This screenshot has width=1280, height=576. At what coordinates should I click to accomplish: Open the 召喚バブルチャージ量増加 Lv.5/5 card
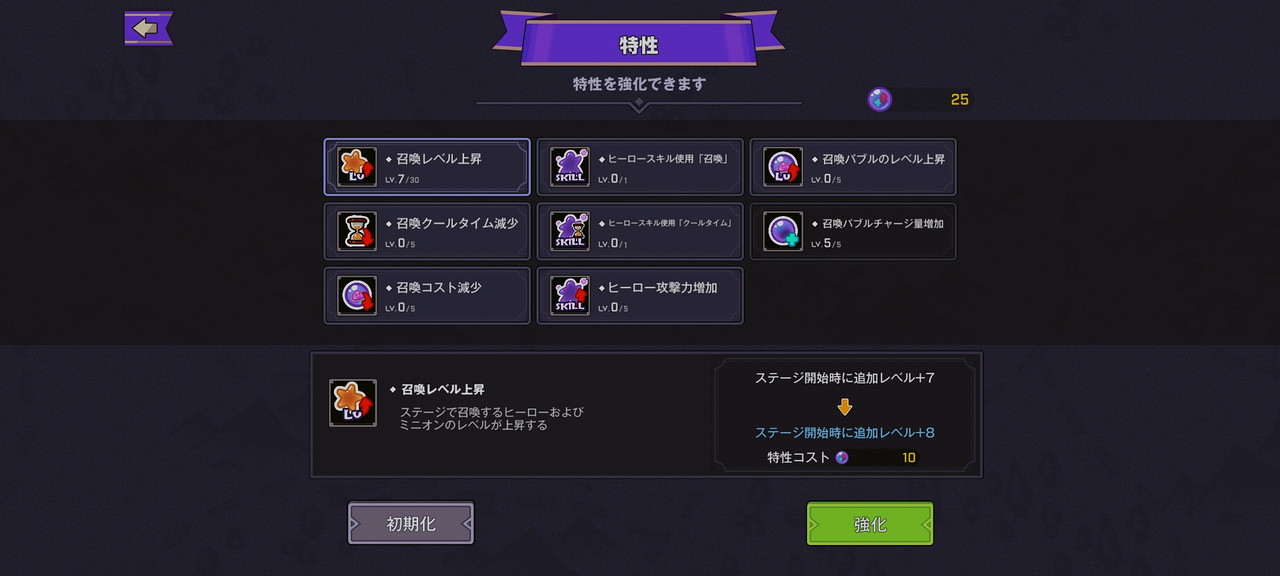[x=853, y=231]
